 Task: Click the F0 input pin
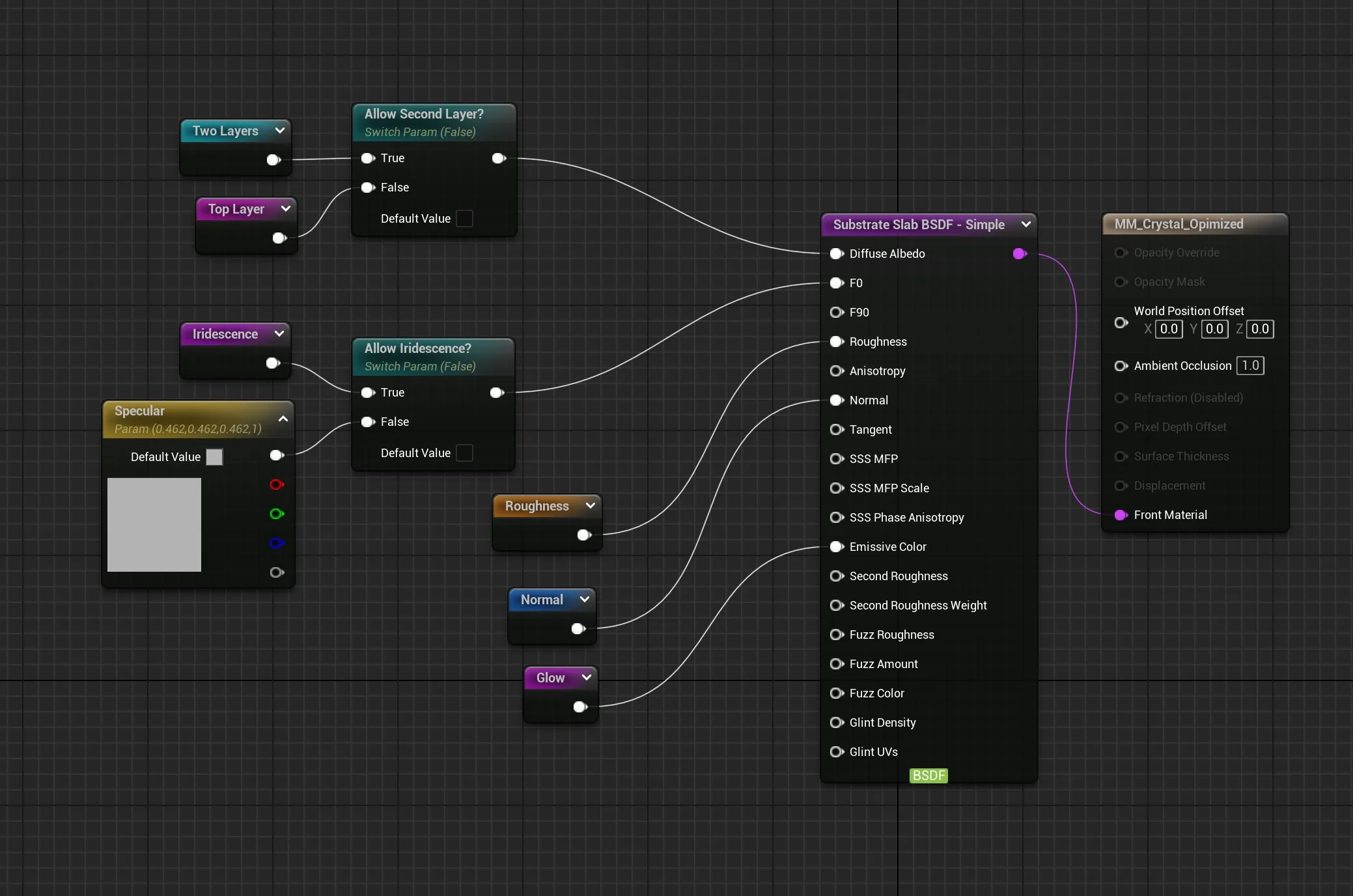coord(837,283)
